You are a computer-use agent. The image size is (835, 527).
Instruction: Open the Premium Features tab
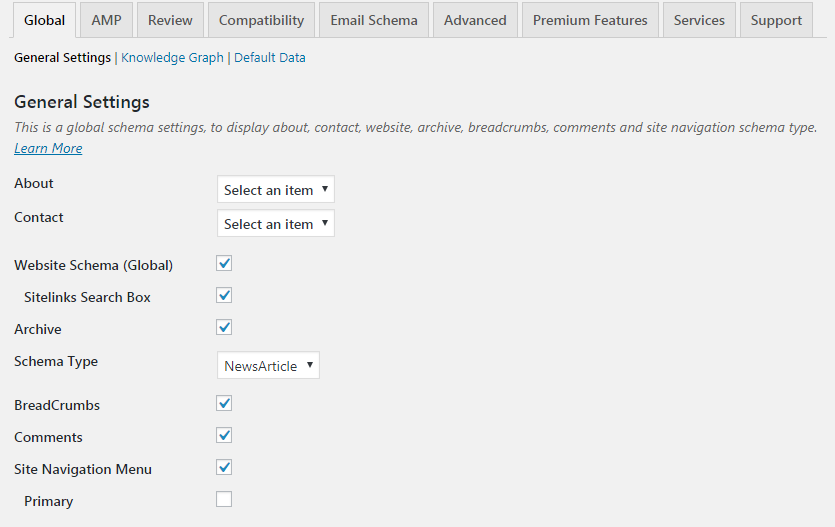point(590,20)
